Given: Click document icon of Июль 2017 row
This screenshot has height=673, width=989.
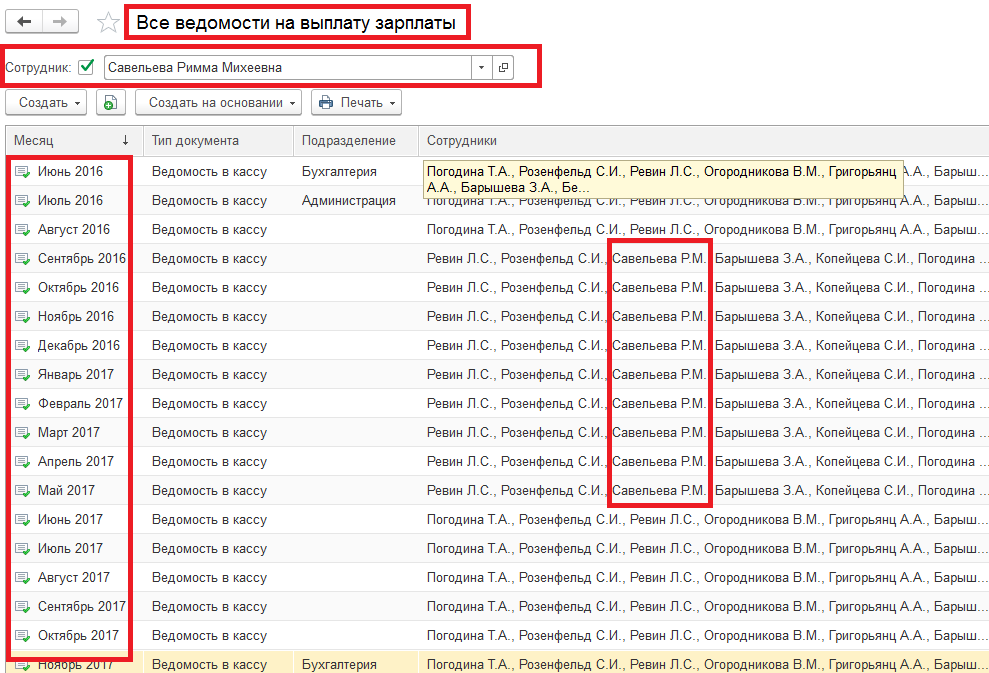Looking at the screenshot, I should 23,549.
